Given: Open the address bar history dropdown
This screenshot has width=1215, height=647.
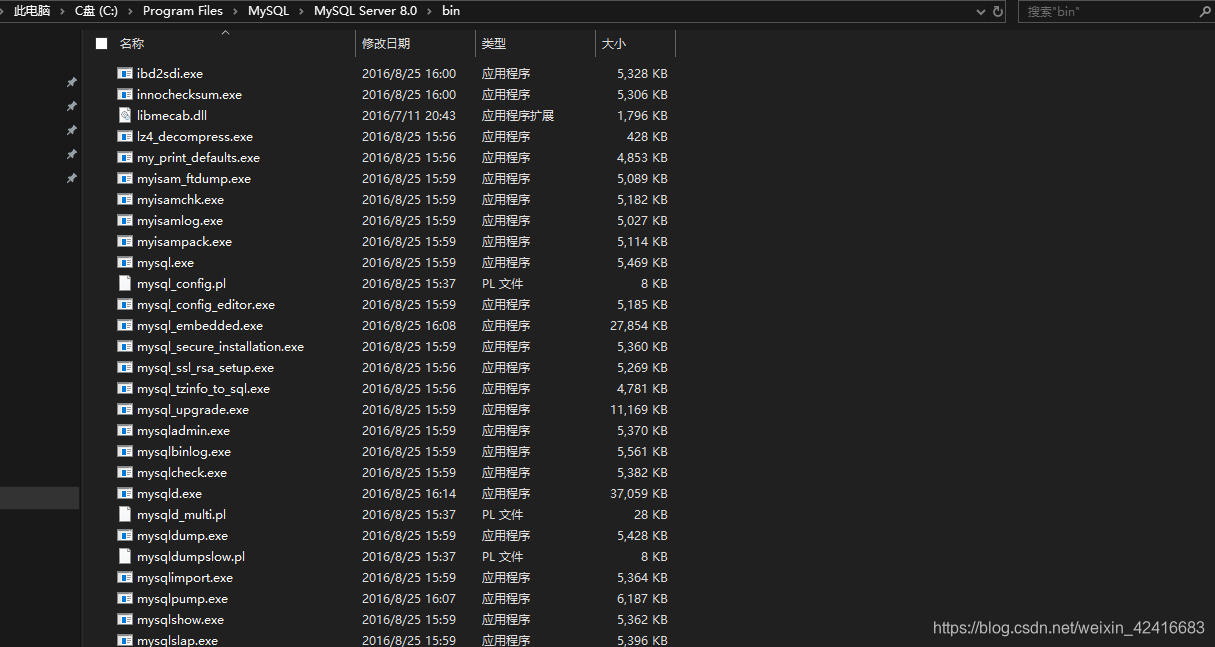Looking at the screenshot, I should (x=980, y=11).
